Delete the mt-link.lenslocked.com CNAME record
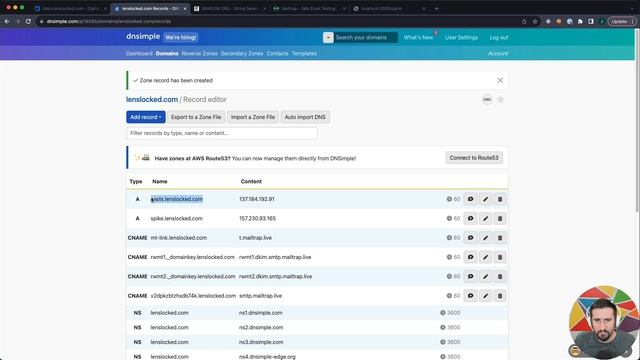This screenshot has height=360, width=640. (x=500, y=238)
